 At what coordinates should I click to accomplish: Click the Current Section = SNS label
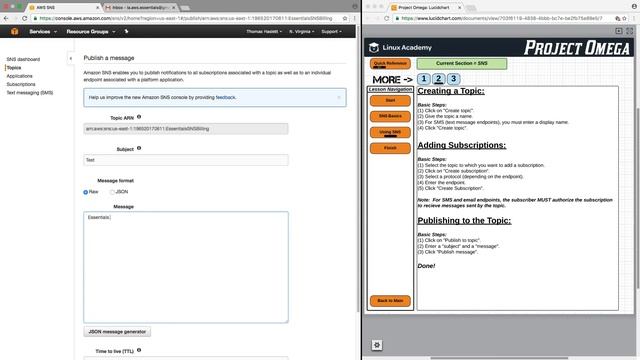462,64
